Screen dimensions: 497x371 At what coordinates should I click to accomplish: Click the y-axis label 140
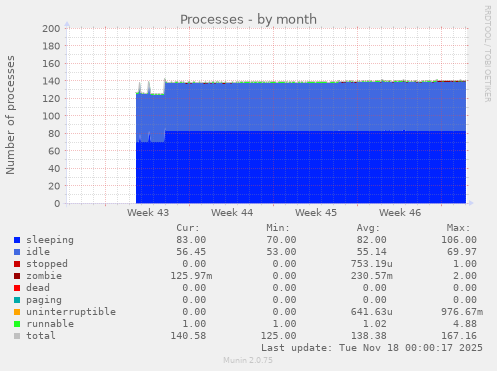tap(51, 81)
